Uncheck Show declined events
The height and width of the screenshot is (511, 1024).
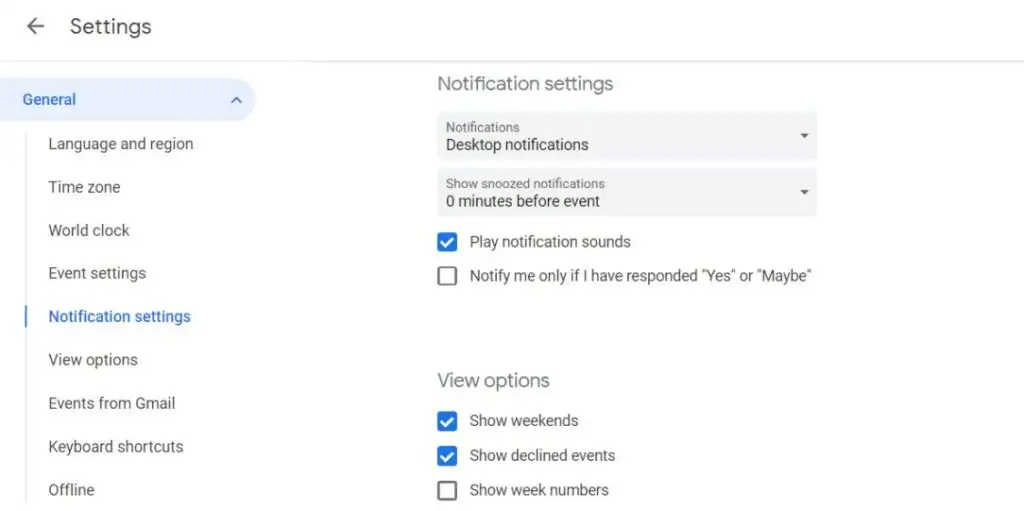tap(447, 455)
